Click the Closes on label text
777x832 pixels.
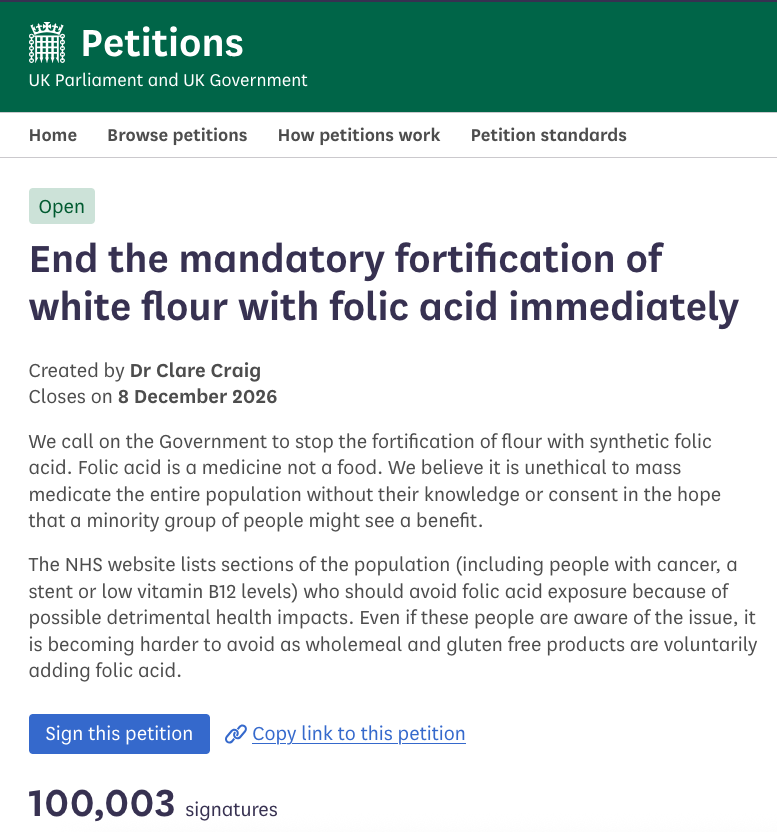pos(71,396)
